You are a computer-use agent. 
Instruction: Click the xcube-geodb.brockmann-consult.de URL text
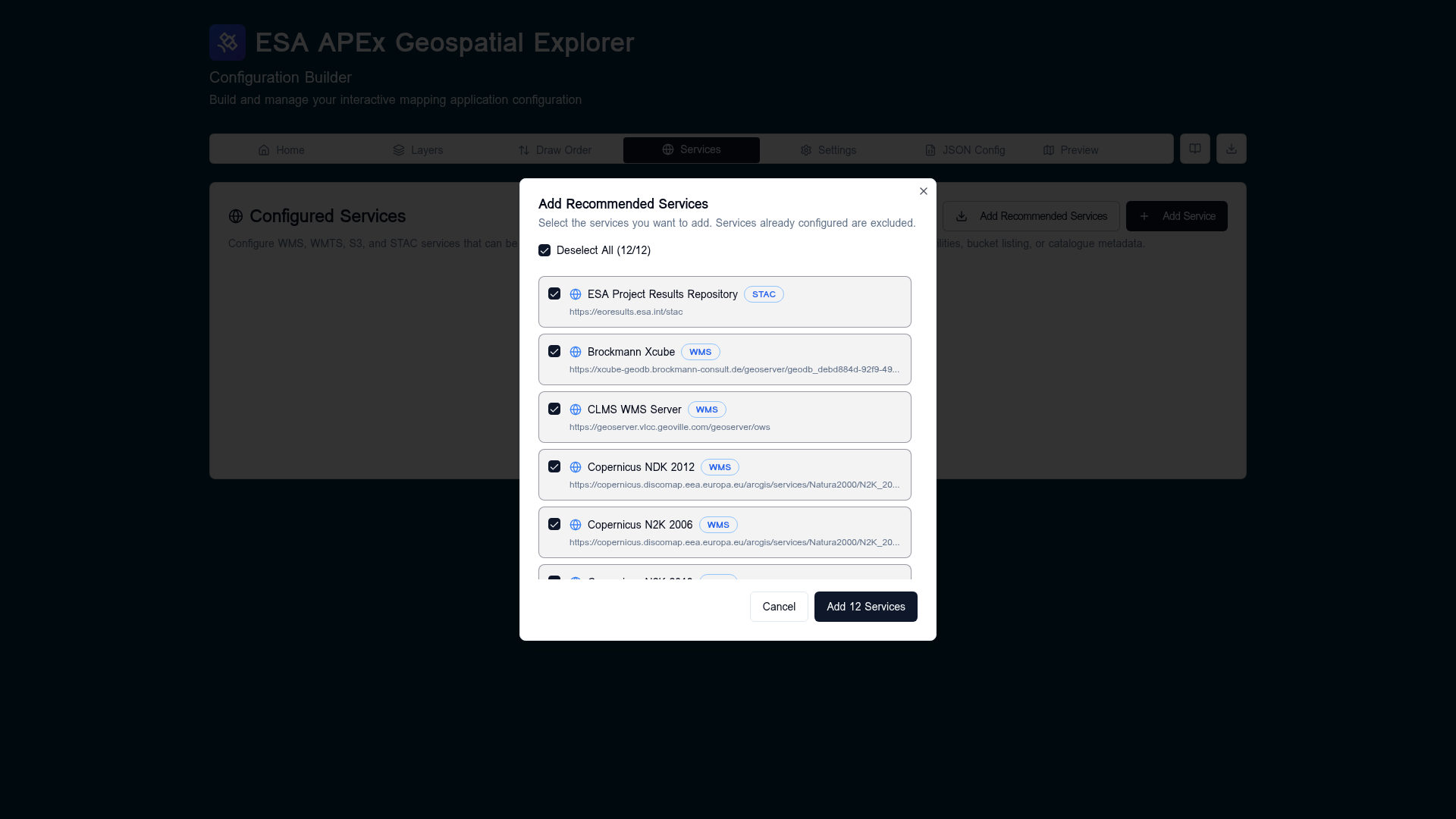click(734, 369)
